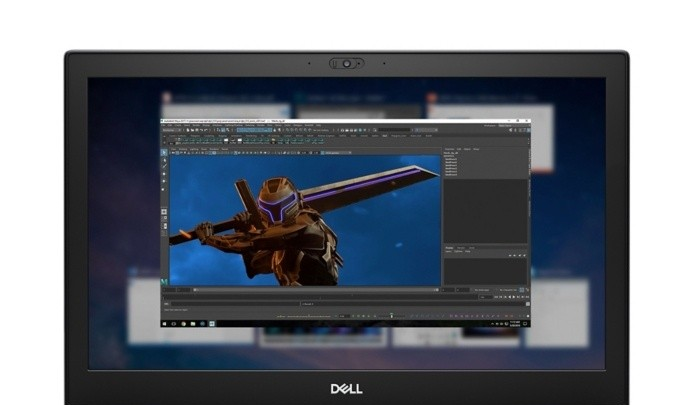
Task: Open File Explorer from the taskbar
Action: (193, 324)
